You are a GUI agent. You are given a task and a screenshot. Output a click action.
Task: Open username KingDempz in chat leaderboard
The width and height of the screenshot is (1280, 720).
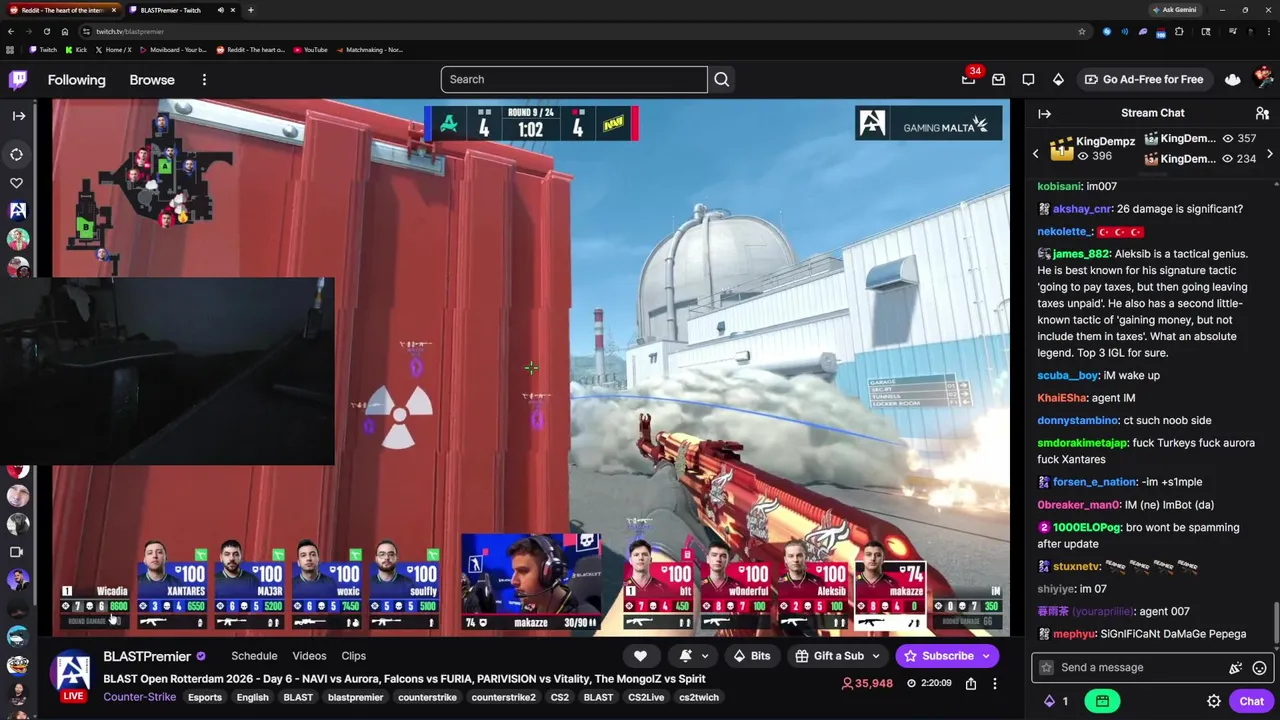pos(1105,142)
